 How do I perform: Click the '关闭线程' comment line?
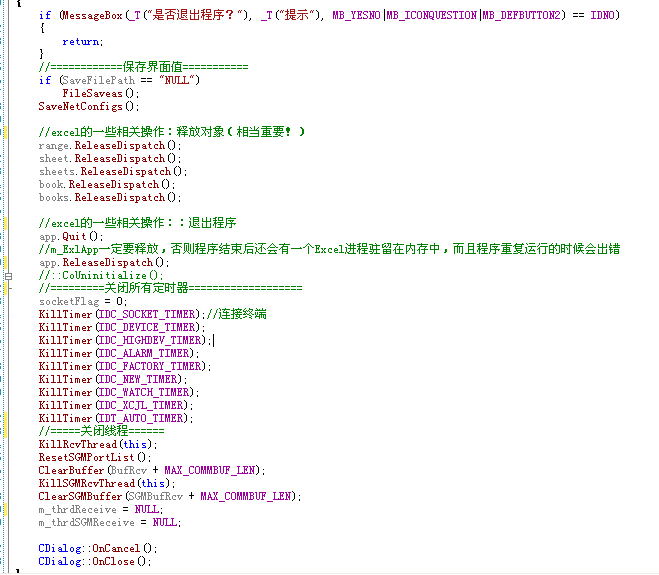[x=101, y=431]
